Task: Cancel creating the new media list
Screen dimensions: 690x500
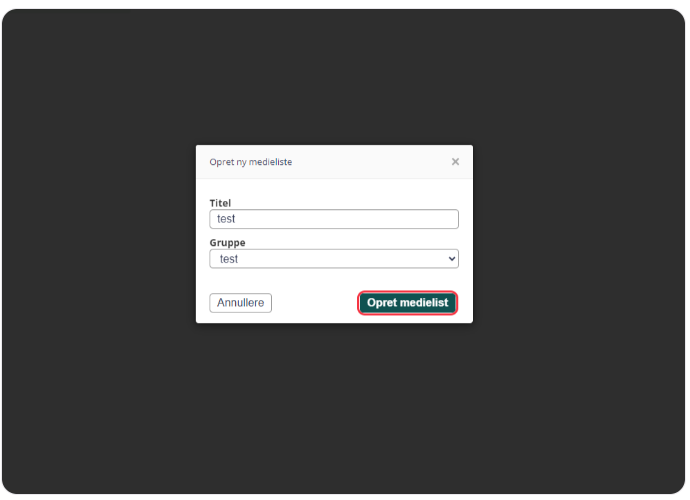Action: [240, 303]
